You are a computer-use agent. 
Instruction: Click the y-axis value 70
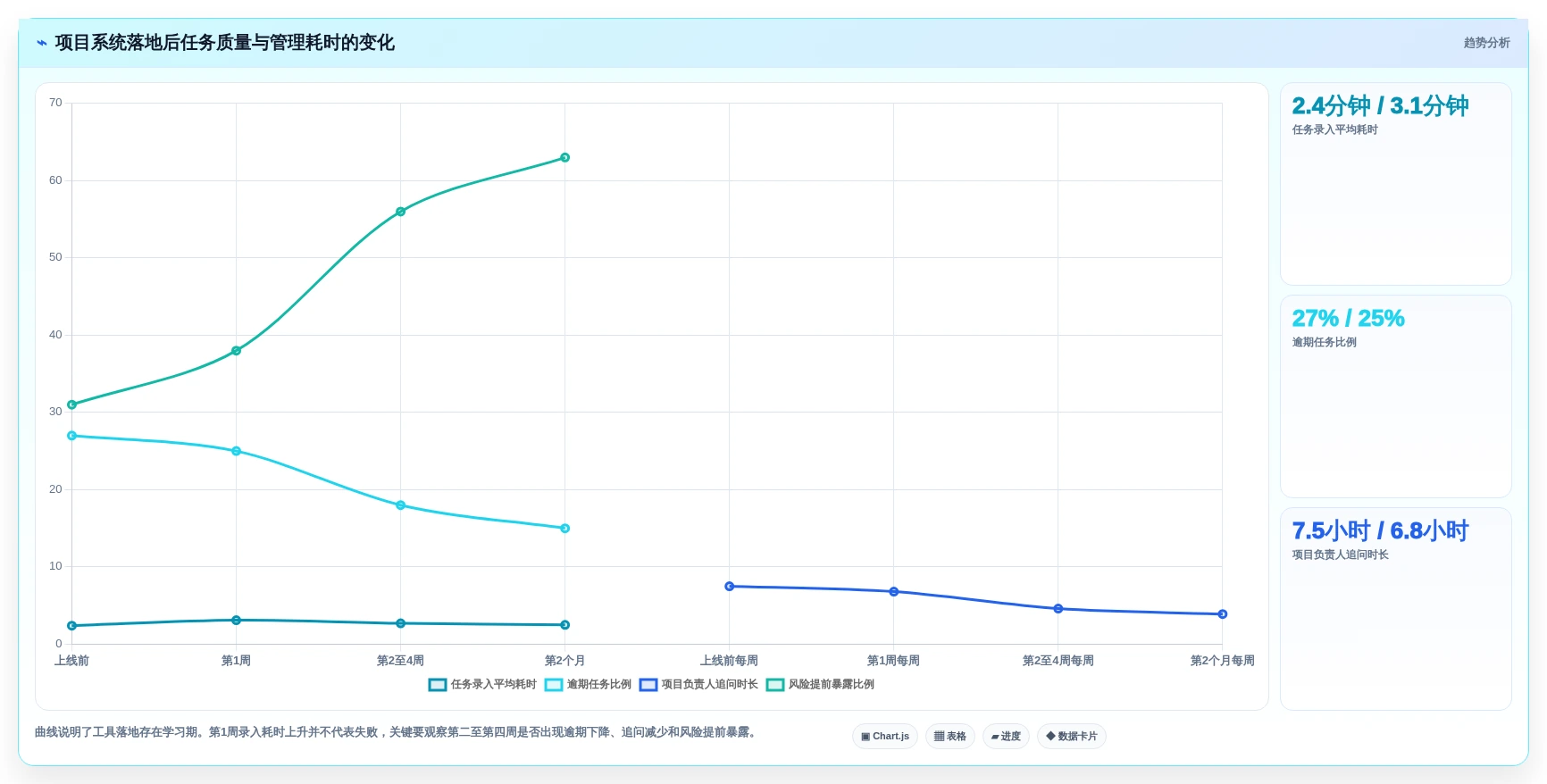tap(55, 103)
